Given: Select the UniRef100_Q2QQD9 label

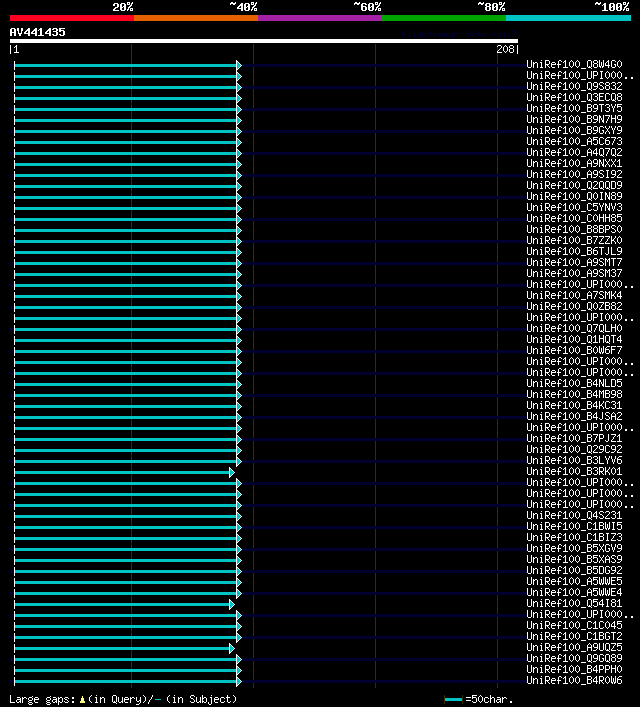Looking at the screenshot, I should click(x=574, y=185).
